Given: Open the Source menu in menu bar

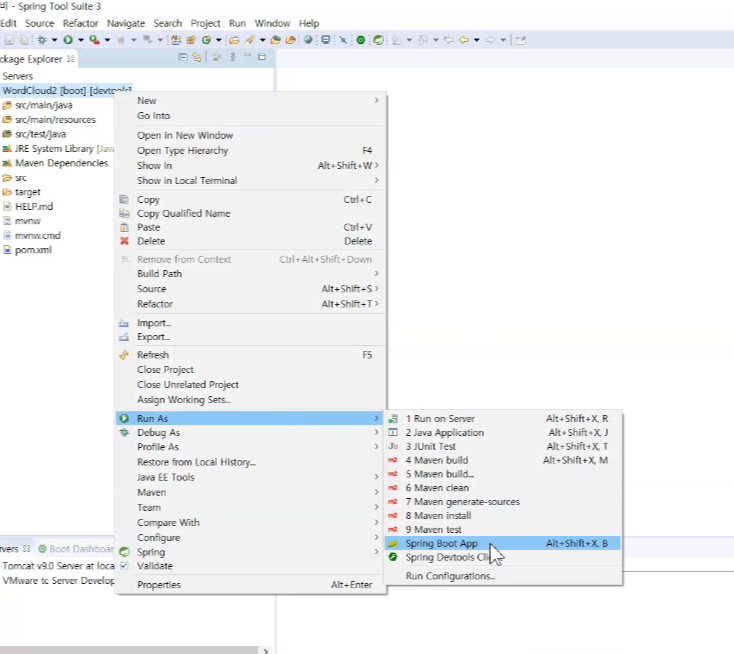Looking at the screenshot, I should pos(39,23).
